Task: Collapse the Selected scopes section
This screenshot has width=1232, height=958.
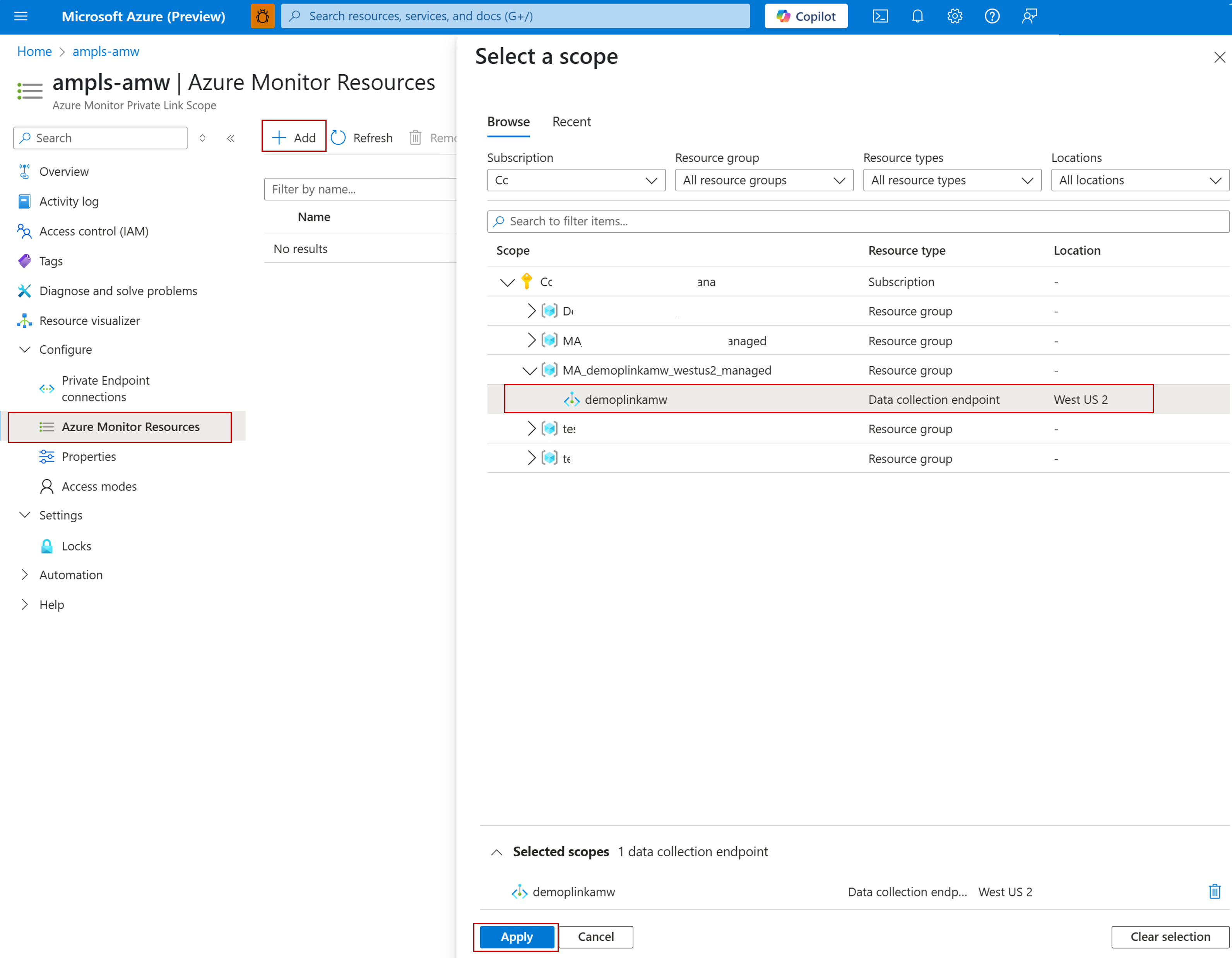Action: click(x=496, y=852)
